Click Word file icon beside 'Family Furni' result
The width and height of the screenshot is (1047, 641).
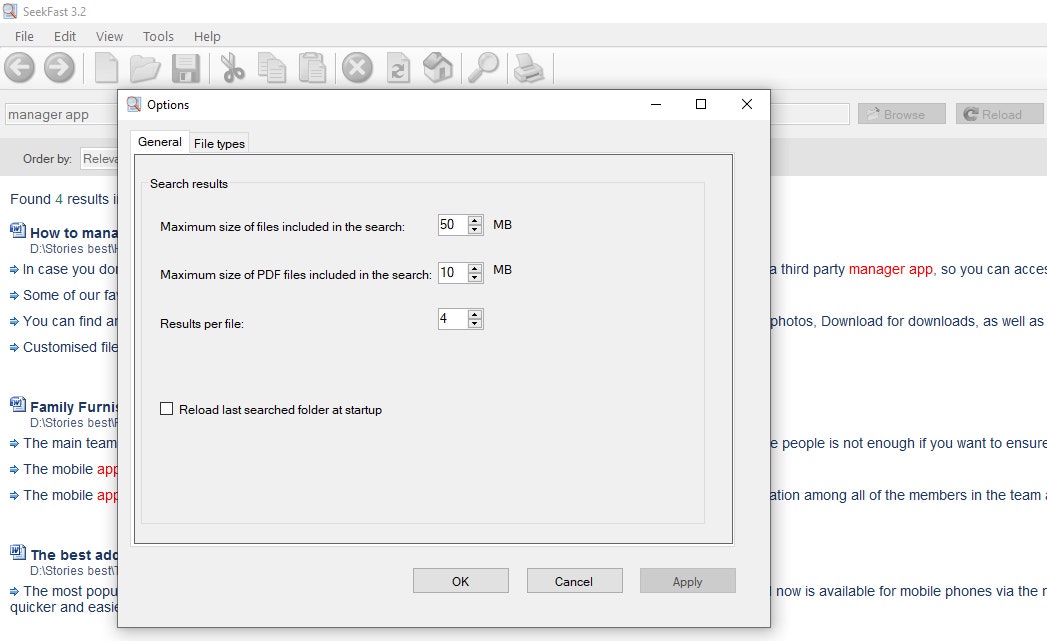pos(18,405)
